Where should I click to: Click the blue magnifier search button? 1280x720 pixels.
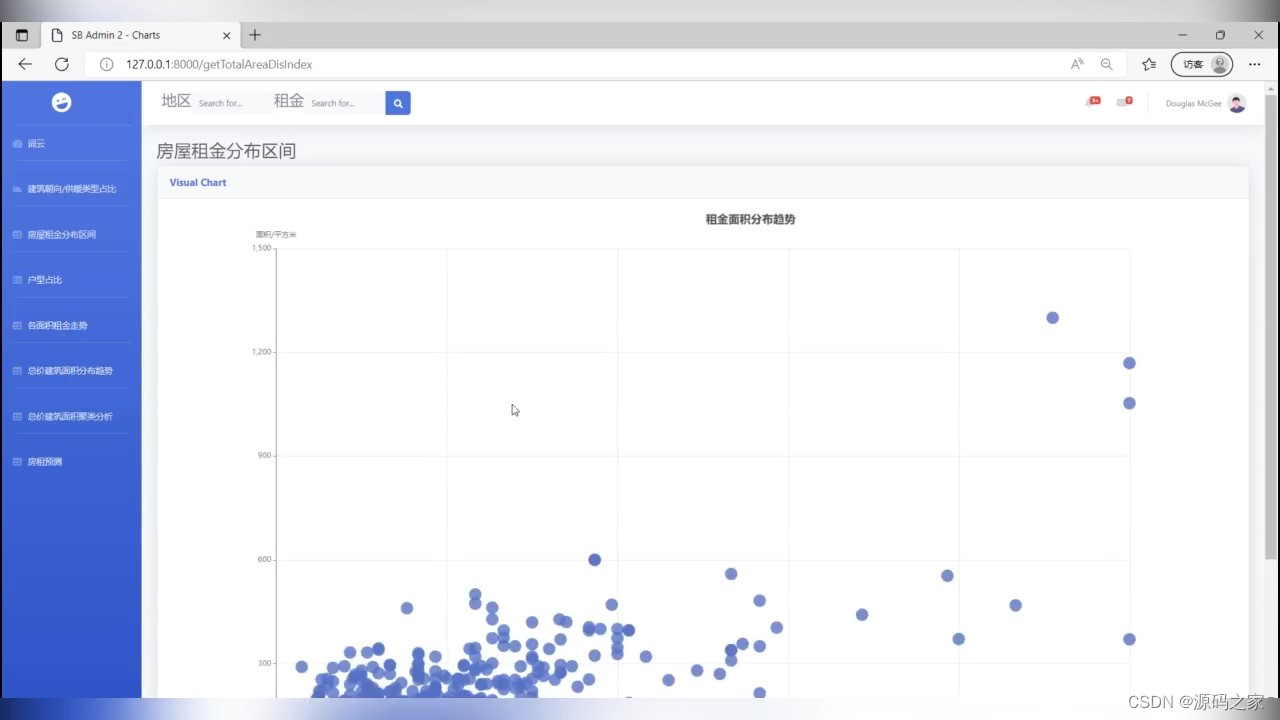tap(398, 103)
